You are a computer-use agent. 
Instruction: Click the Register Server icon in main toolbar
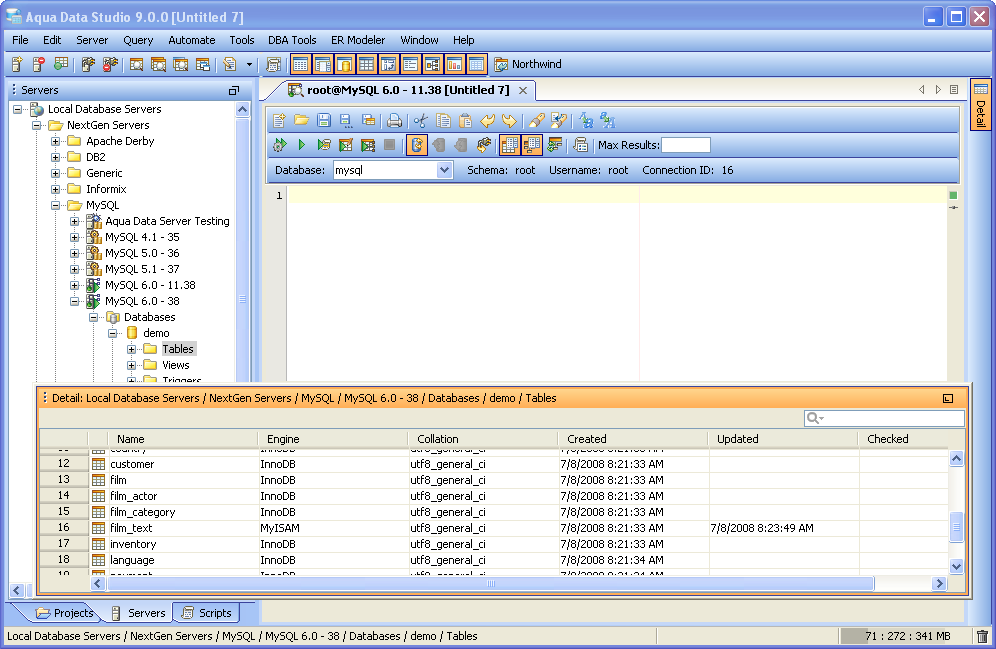17,64
